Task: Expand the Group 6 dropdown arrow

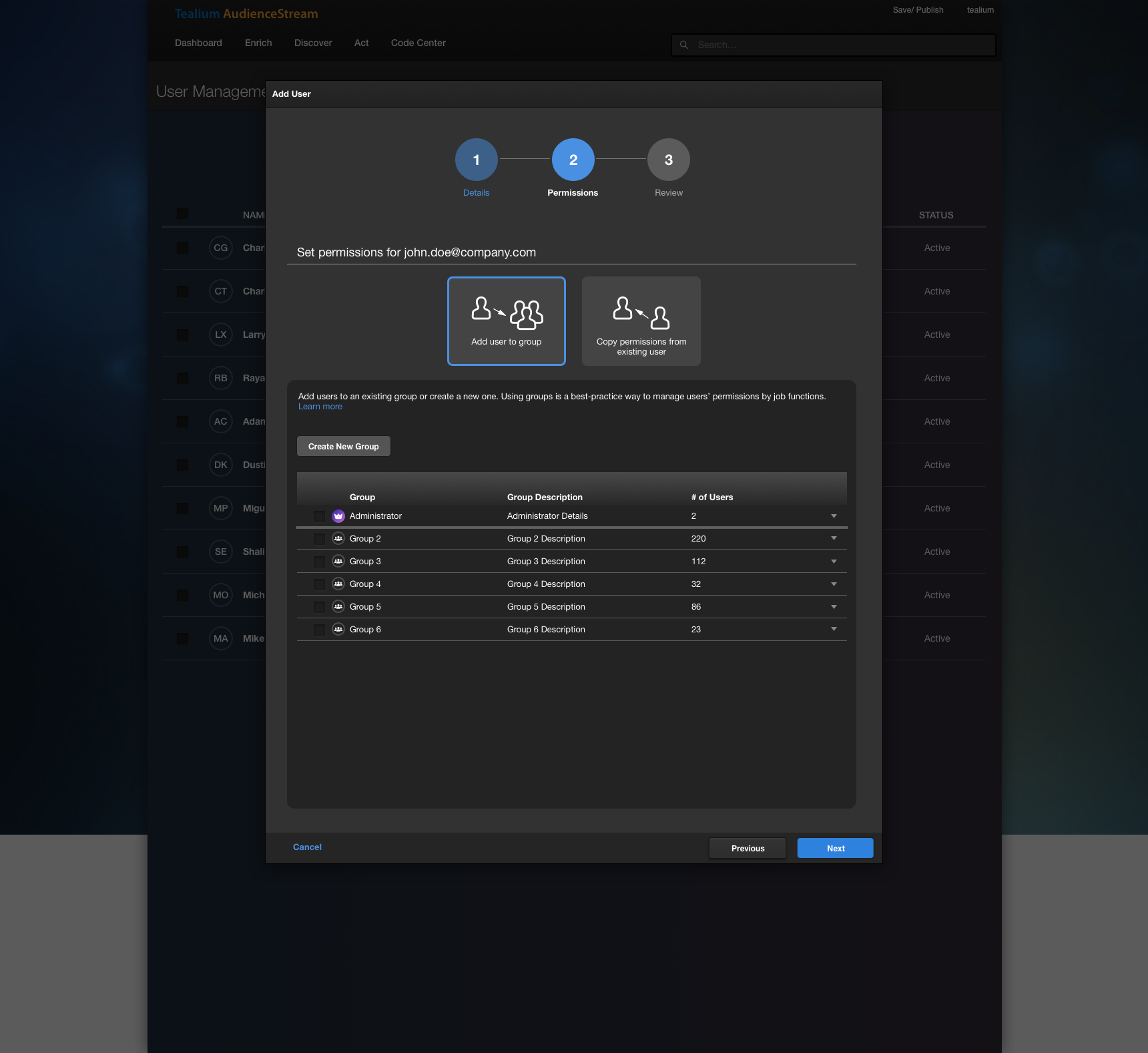Action: coord(833,628)
